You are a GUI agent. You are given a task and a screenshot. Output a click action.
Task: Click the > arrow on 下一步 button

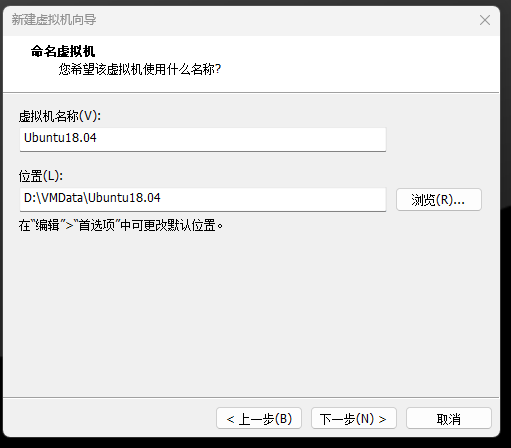(x=382, y=419)
